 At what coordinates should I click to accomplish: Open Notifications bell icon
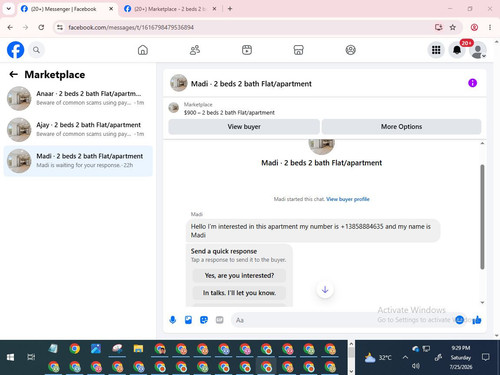point(457,50)
